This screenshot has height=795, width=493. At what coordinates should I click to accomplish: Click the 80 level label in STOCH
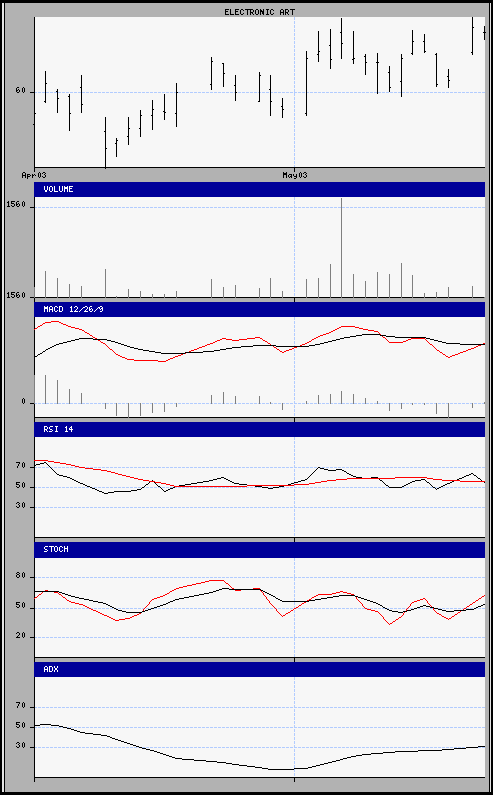[x=21, y=576]
